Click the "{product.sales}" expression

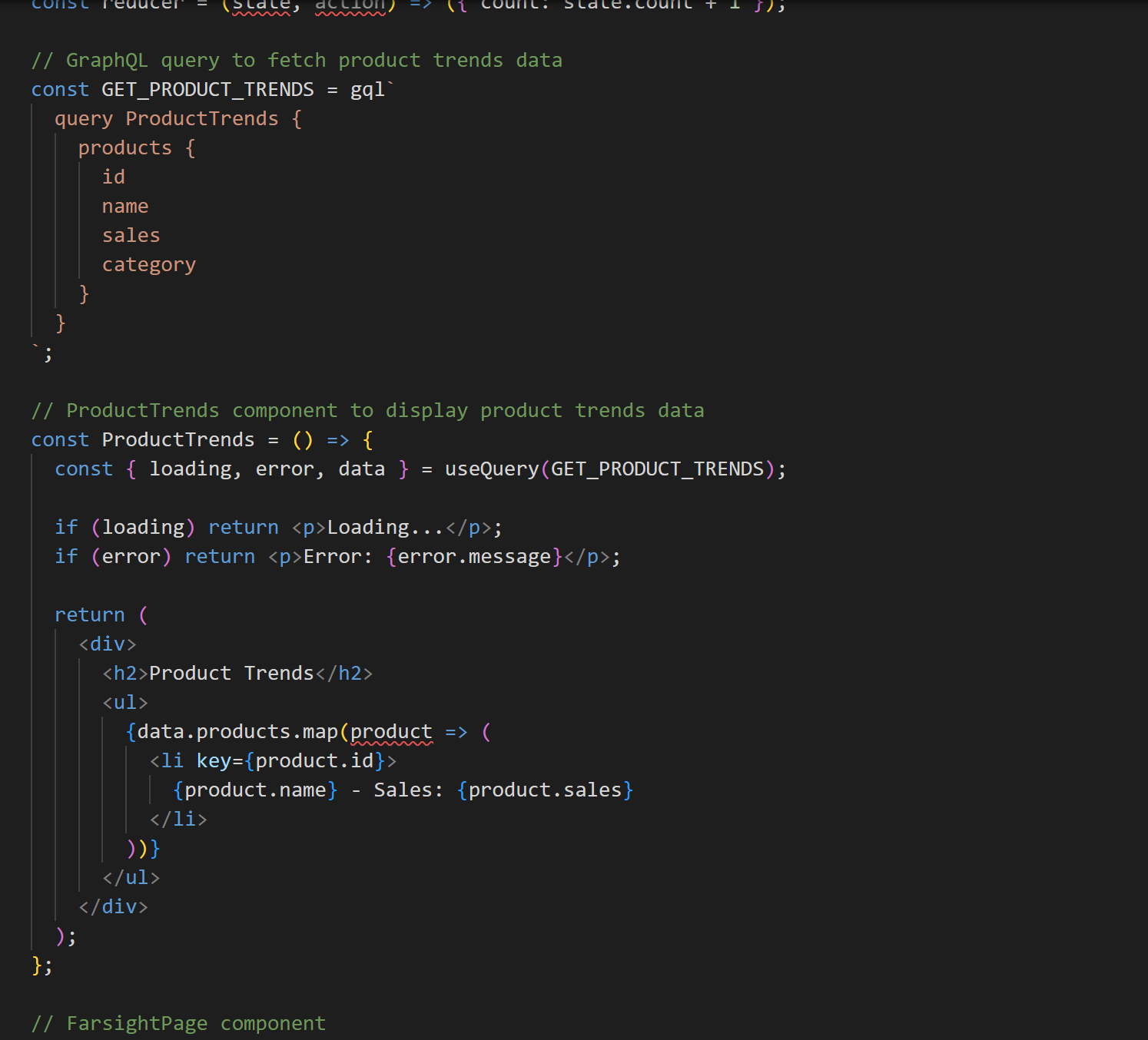pos(545,790)
